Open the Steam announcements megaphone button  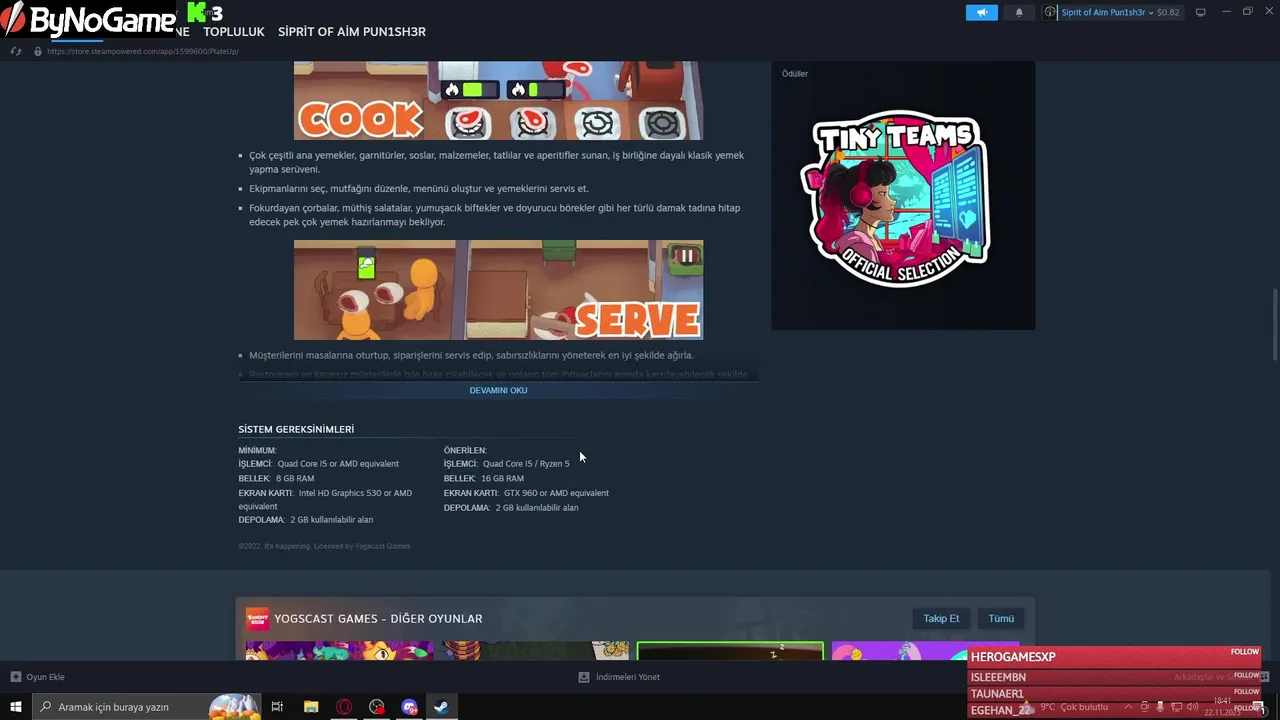coord(981,12)
